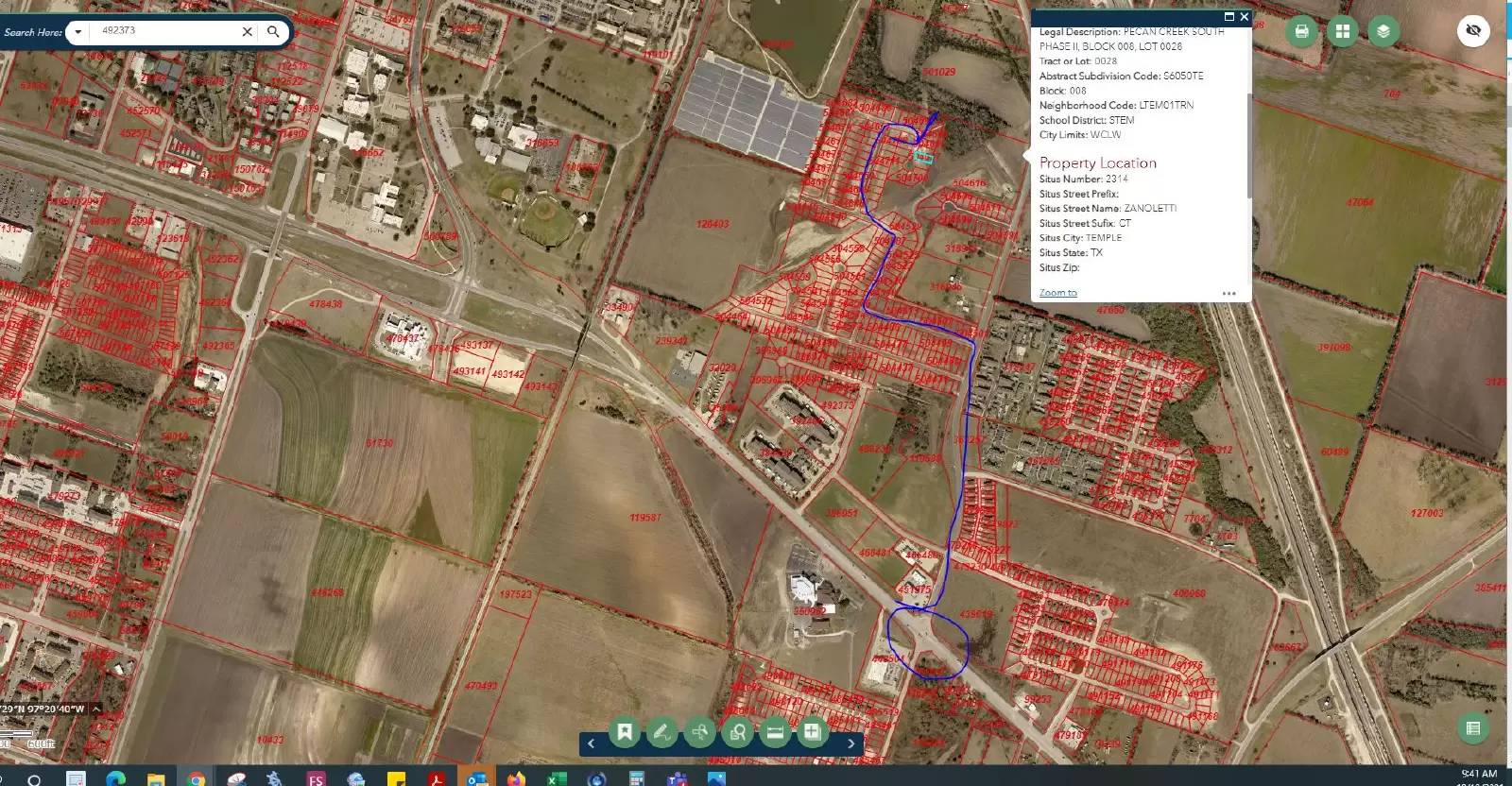Viewport: 1512px width, 786px height.
Task: Click Situs Street Name ZANOLETTI text
Action: pyautogui.click(x=1108, y=208)
